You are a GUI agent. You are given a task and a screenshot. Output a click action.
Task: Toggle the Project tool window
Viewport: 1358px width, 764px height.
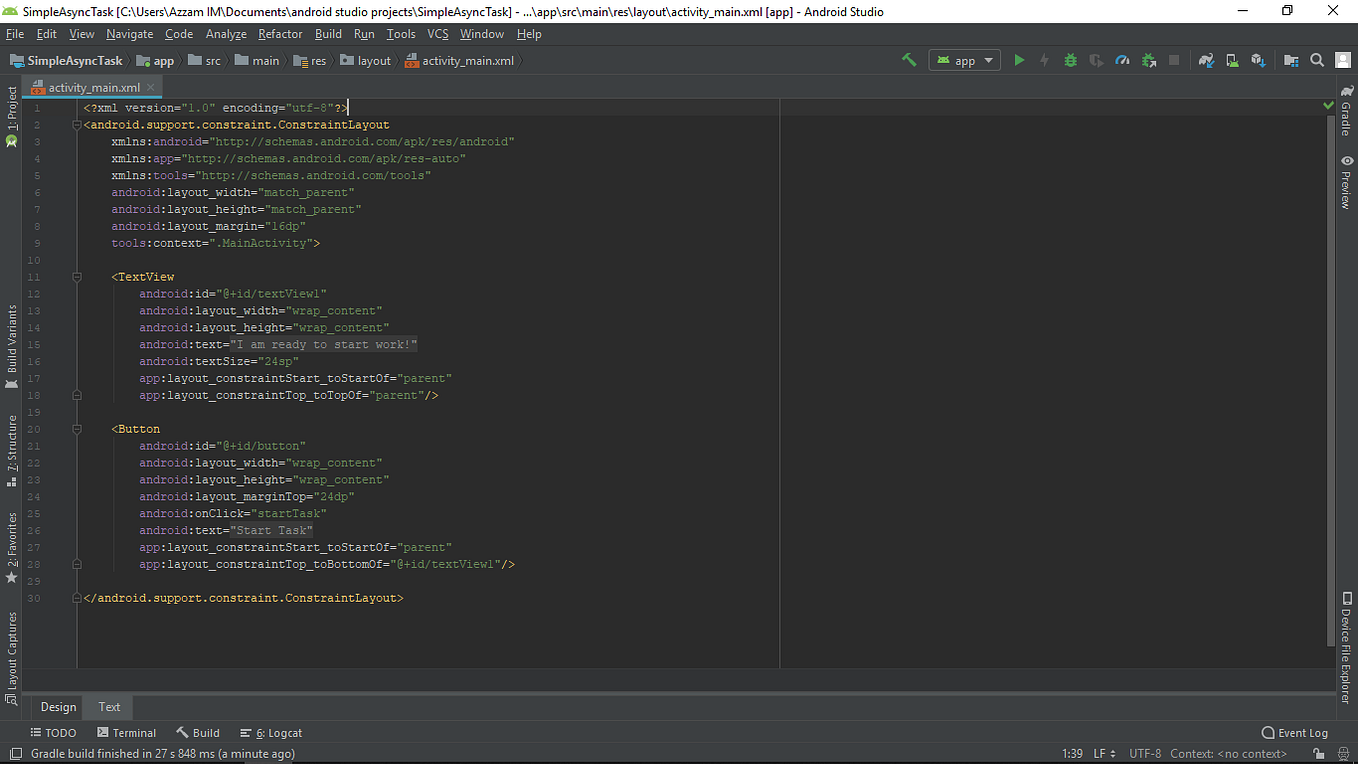[x=11, y=110]
